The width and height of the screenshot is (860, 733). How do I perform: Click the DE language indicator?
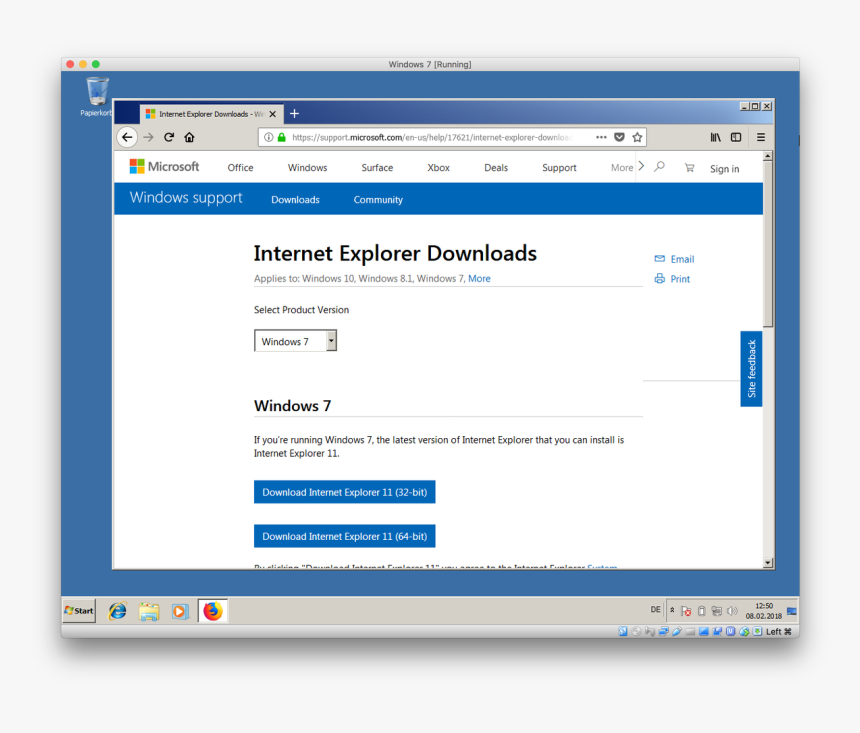pyautogui.click(x=655, y=610)
